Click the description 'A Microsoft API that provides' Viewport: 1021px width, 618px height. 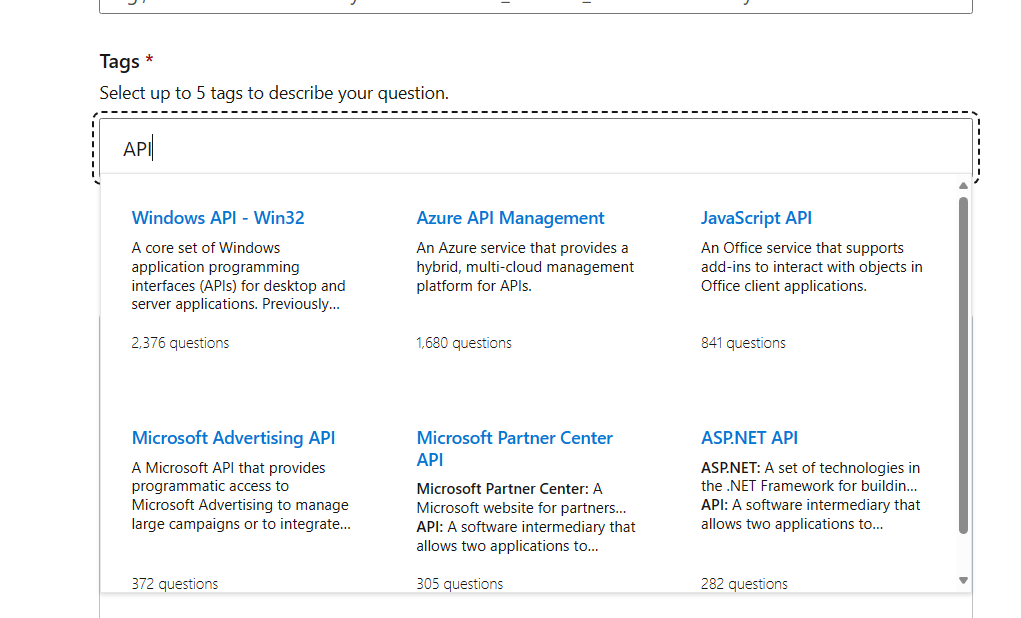[241, 496]
